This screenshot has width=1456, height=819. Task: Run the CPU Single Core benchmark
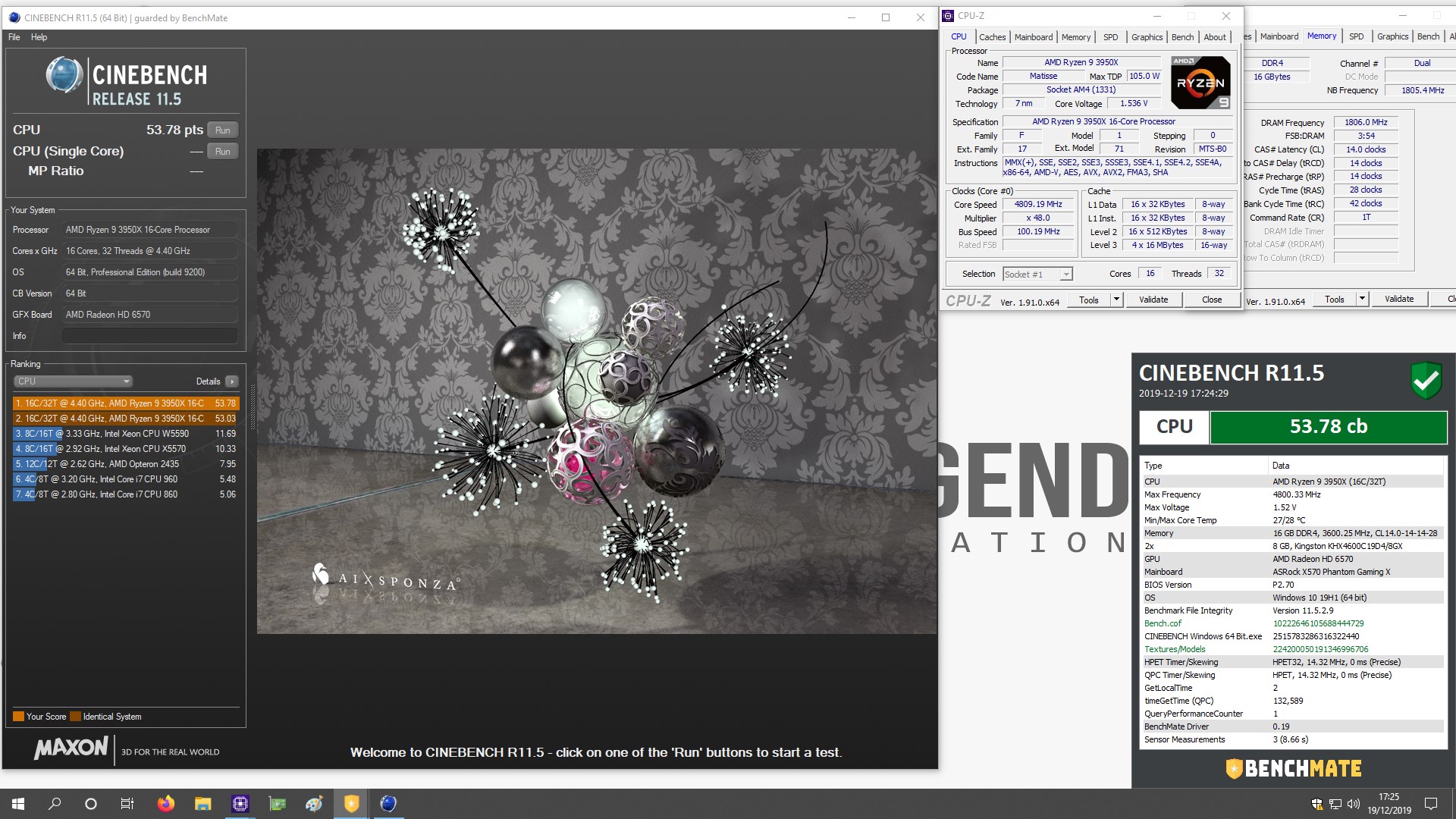click(x=223, y=152)
